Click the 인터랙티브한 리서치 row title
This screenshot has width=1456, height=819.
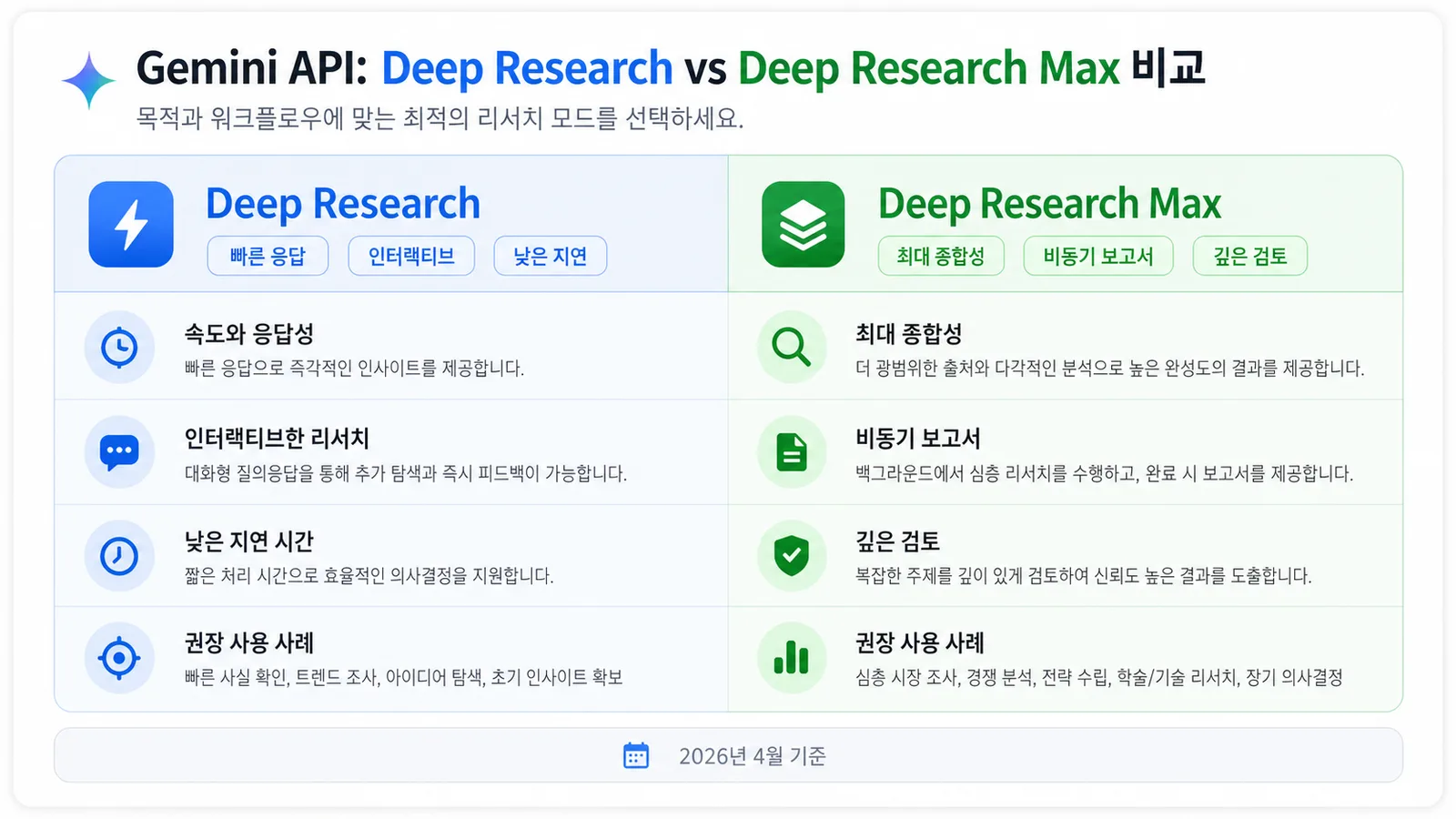(277, 439)
